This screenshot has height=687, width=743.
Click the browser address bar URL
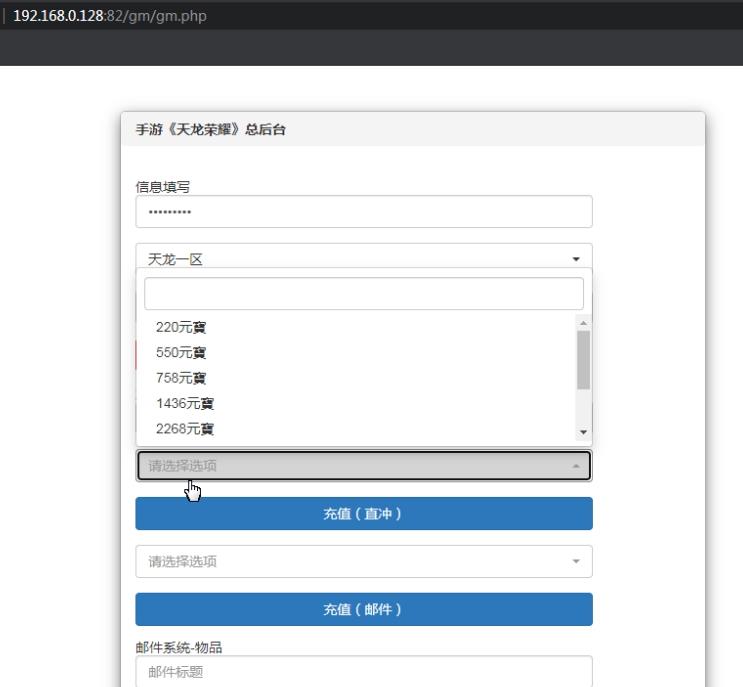[110, 16]
